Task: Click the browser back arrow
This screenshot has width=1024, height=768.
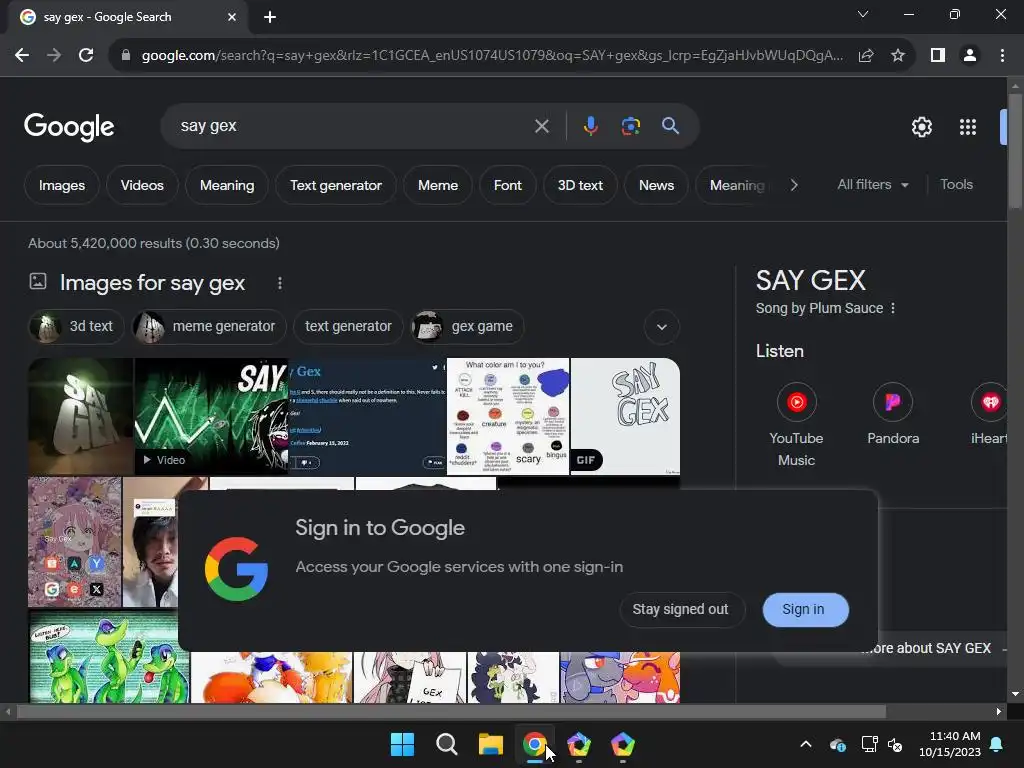Action: 22,56
